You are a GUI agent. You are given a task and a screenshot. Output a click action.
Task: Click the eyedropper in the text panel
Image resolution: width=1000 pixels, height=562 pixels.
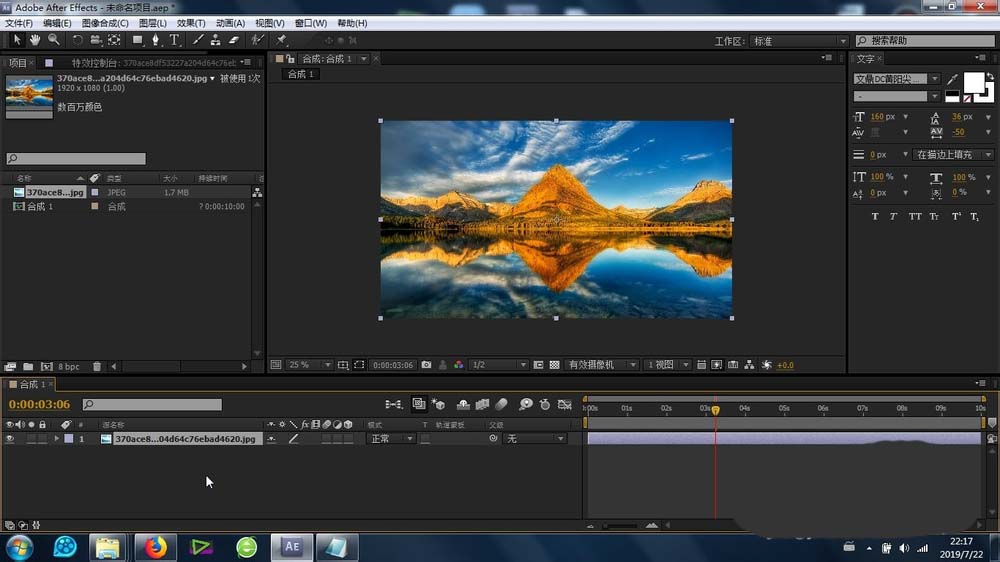pyautogui.click(x=952, y=79)
